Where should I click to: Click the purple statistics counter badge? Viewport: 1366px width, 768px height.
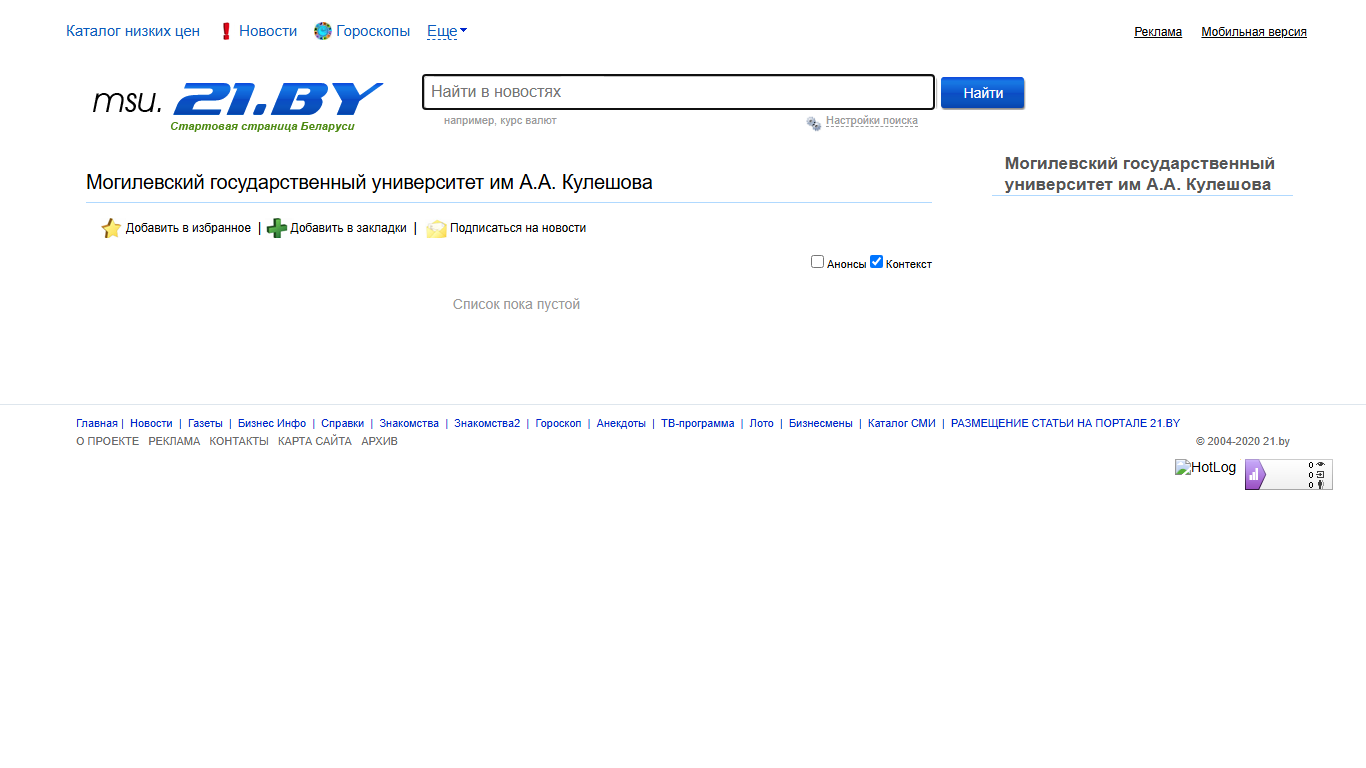1288,475
